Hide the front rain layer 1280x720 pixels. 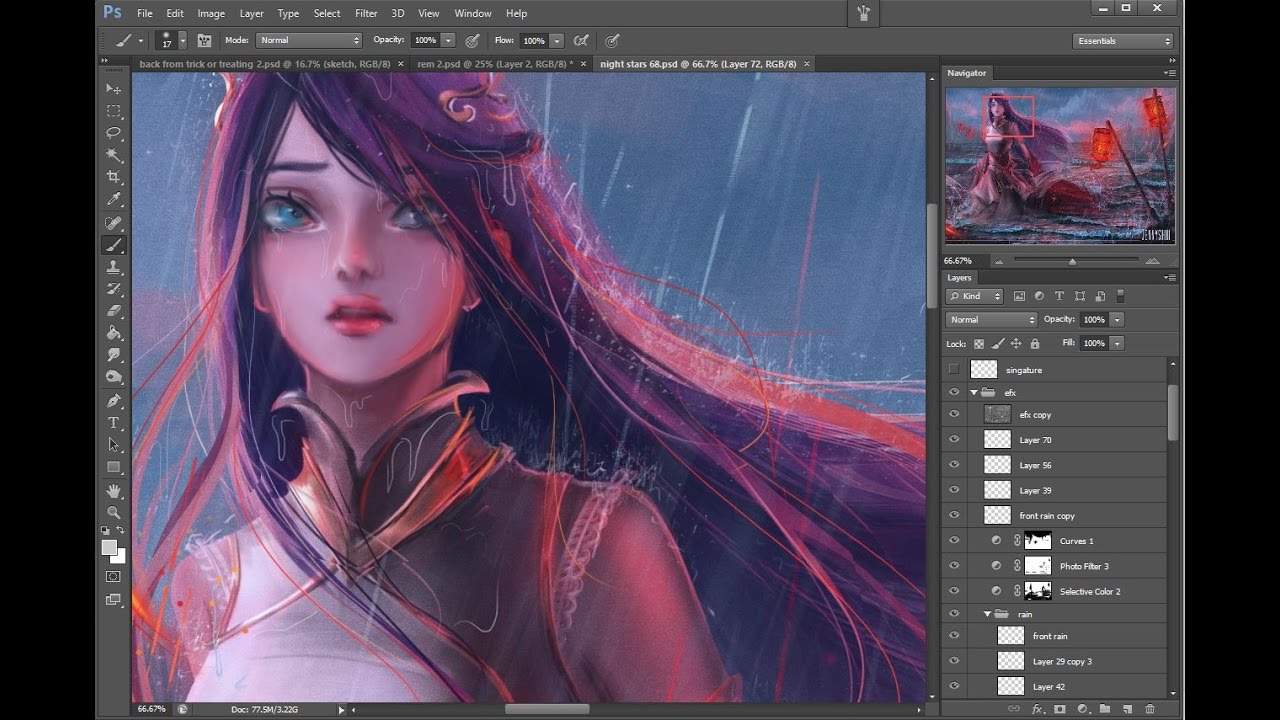(x=954, y=635)
